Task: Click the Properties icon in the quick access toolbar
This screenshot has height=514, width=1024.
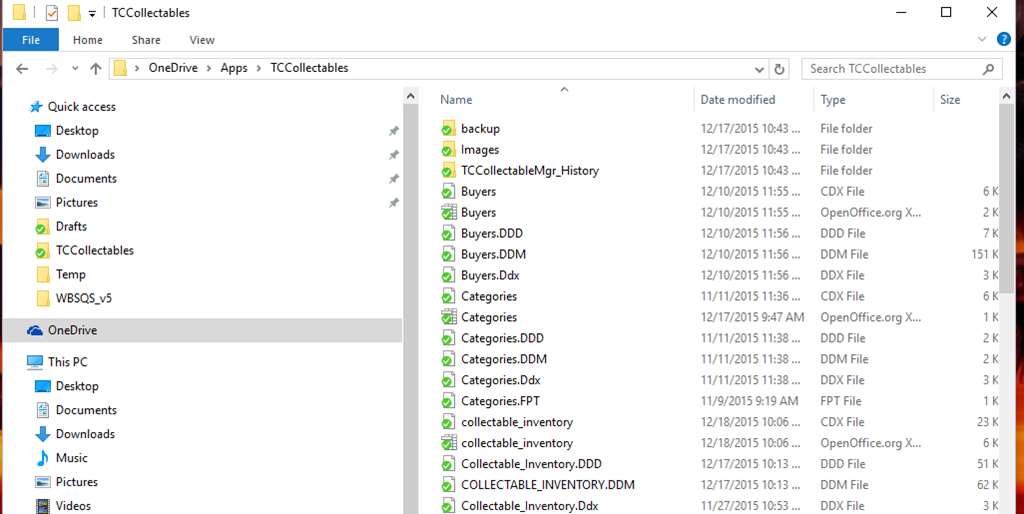Action: (51, 13)
